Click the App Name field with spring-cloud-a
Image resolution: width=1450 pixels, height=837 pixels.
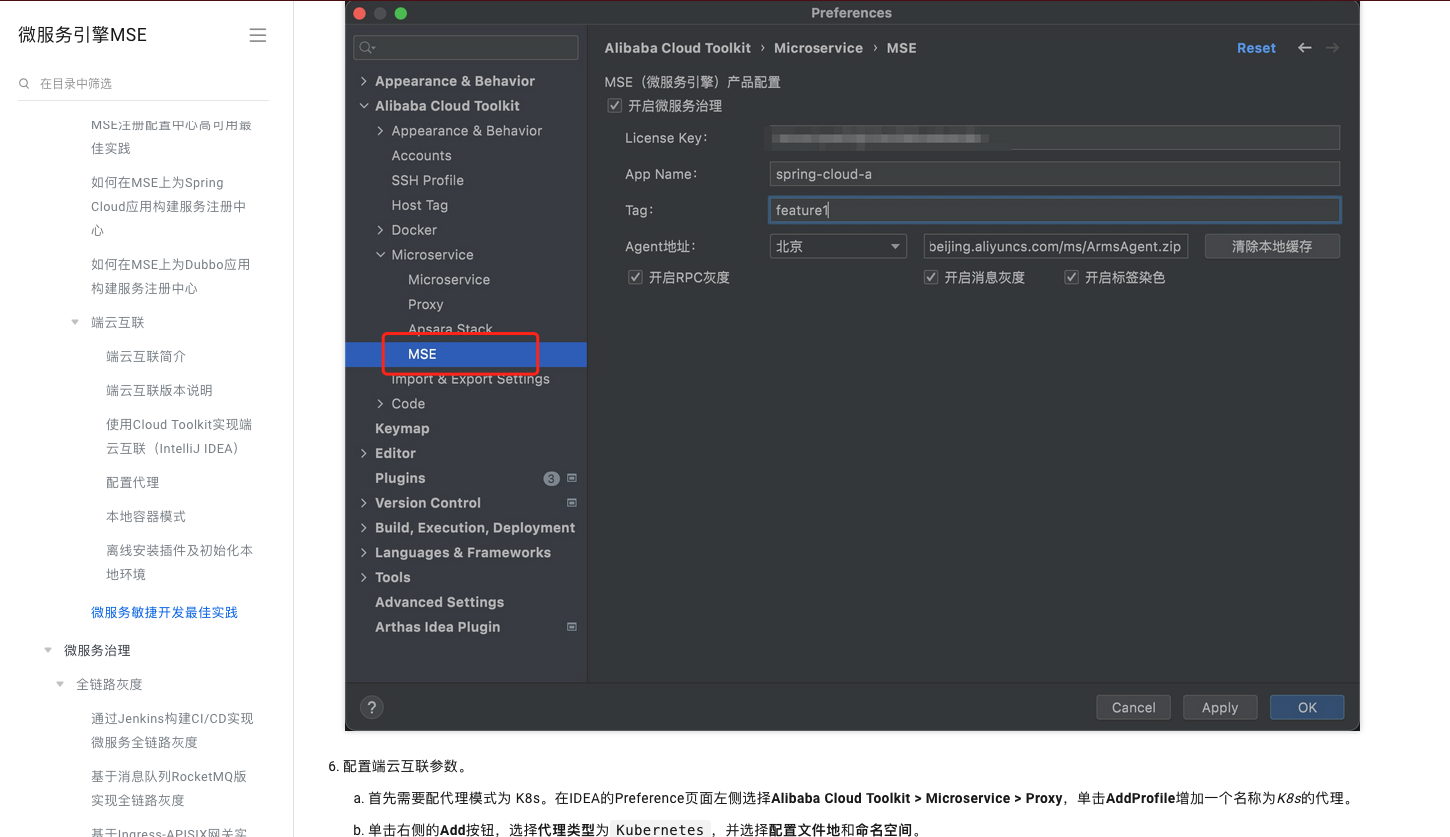pos(1054,174)
